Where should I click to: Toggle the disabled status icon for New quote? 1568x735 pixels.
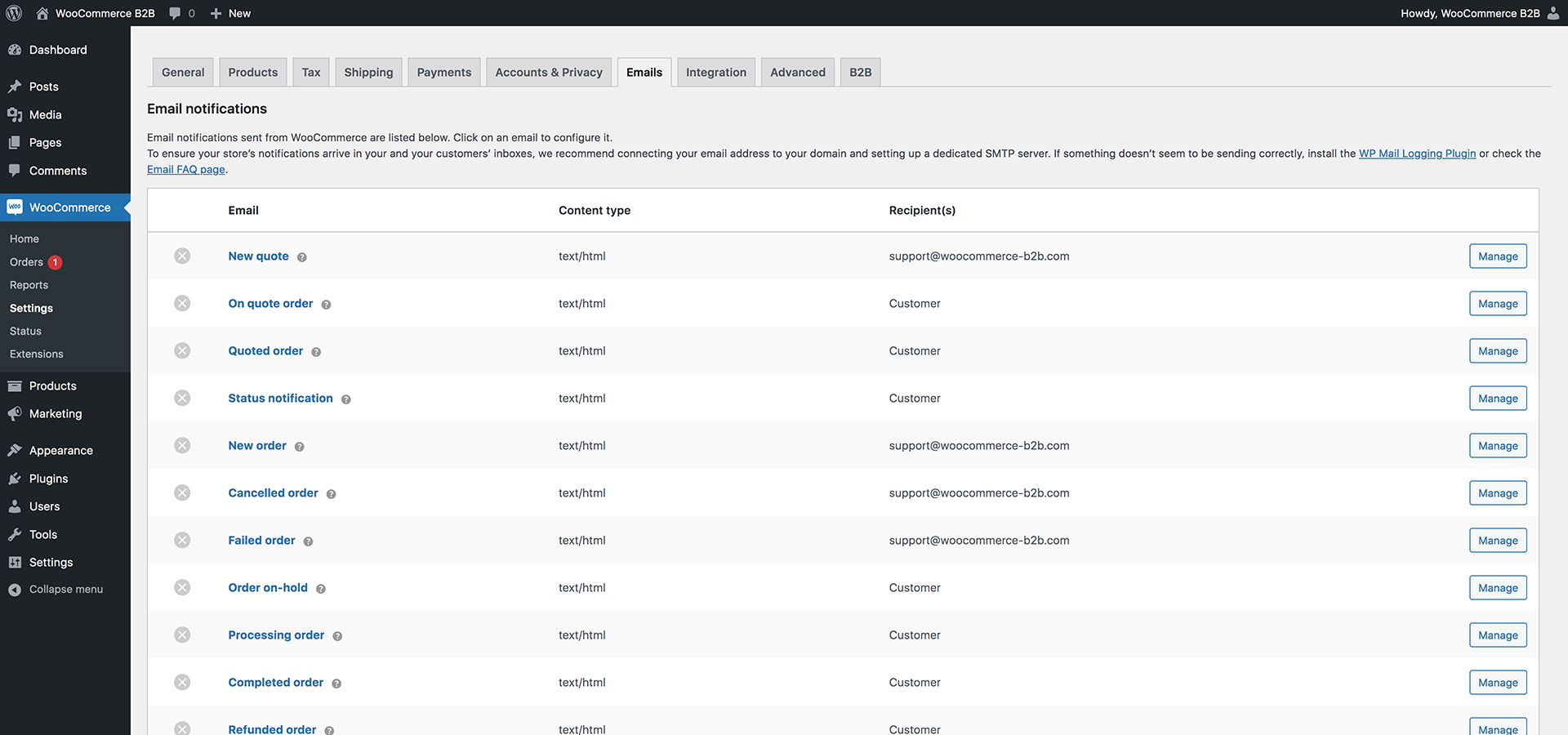[182, 256]
